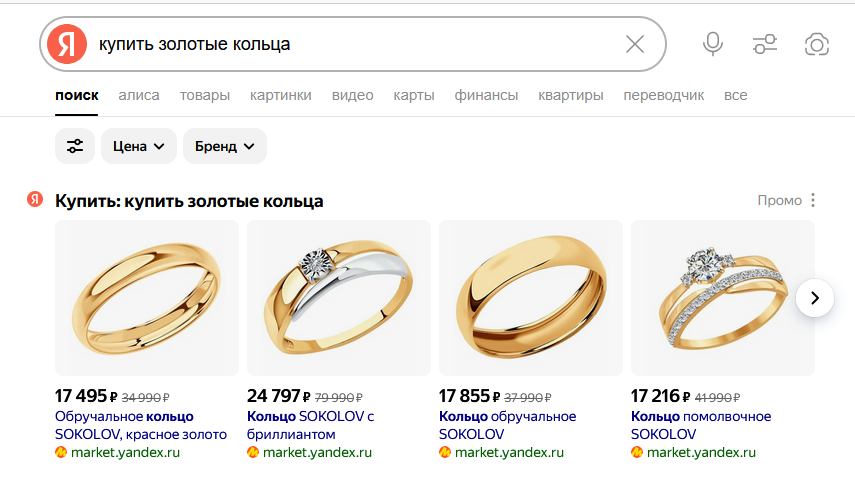Open search settings sliders icon

point(765,44)
